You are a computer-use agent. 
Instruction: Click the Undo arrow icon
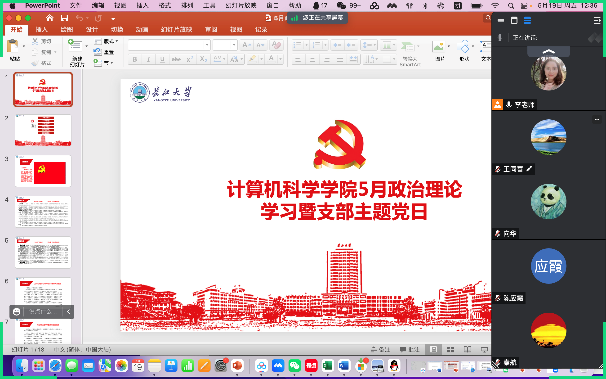point(80,18)
